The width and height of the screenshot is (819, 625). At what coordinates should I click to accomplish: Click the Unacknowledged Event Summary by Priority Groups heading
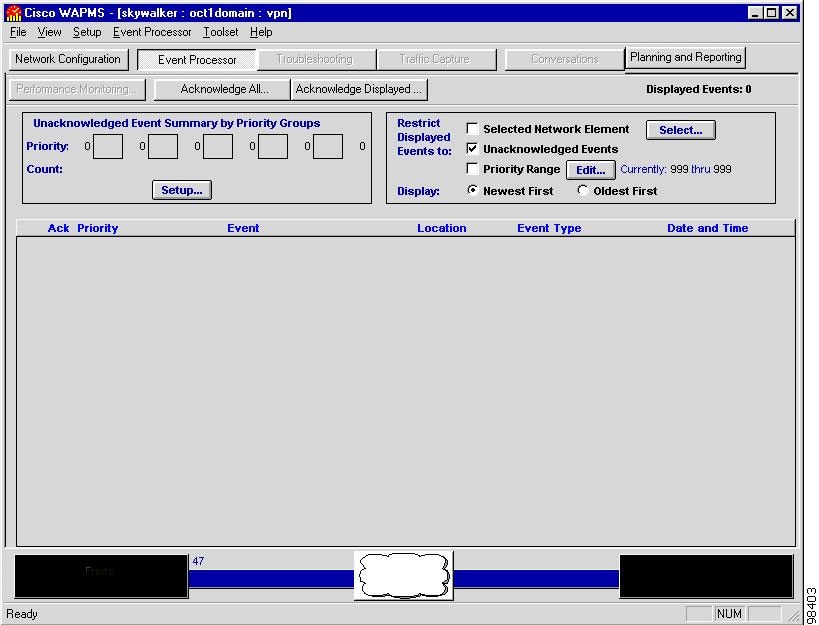coord(177,123)
